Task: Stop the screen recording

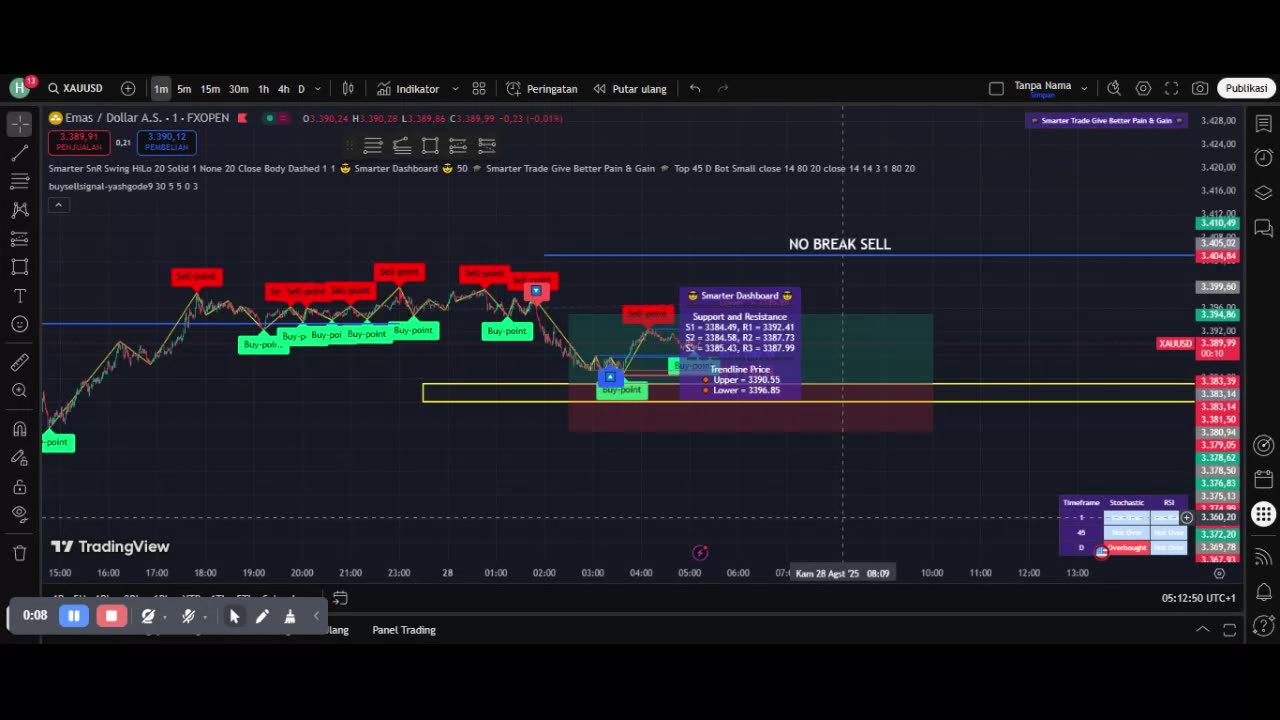Action: 111,616
